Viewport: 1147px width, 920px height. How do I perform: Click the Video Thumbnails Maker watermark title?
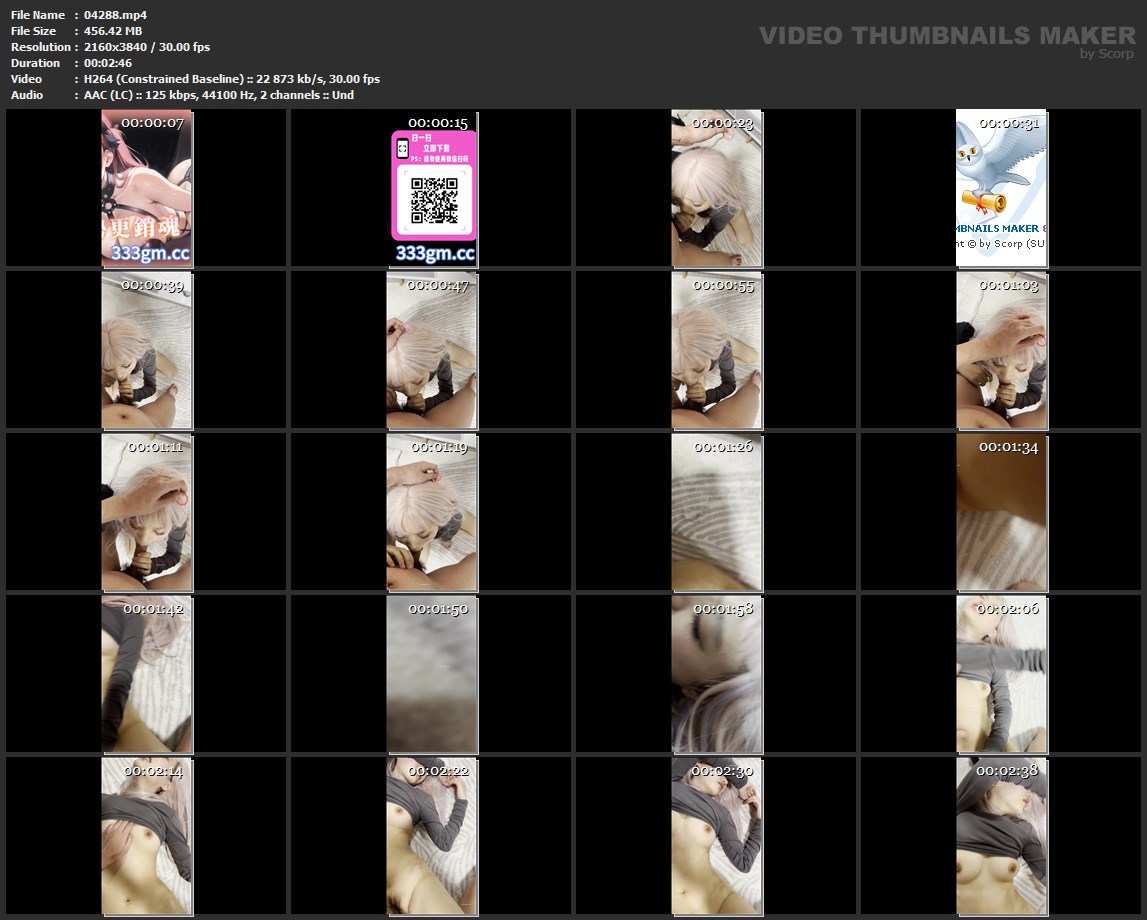click(x=946, y=35)
